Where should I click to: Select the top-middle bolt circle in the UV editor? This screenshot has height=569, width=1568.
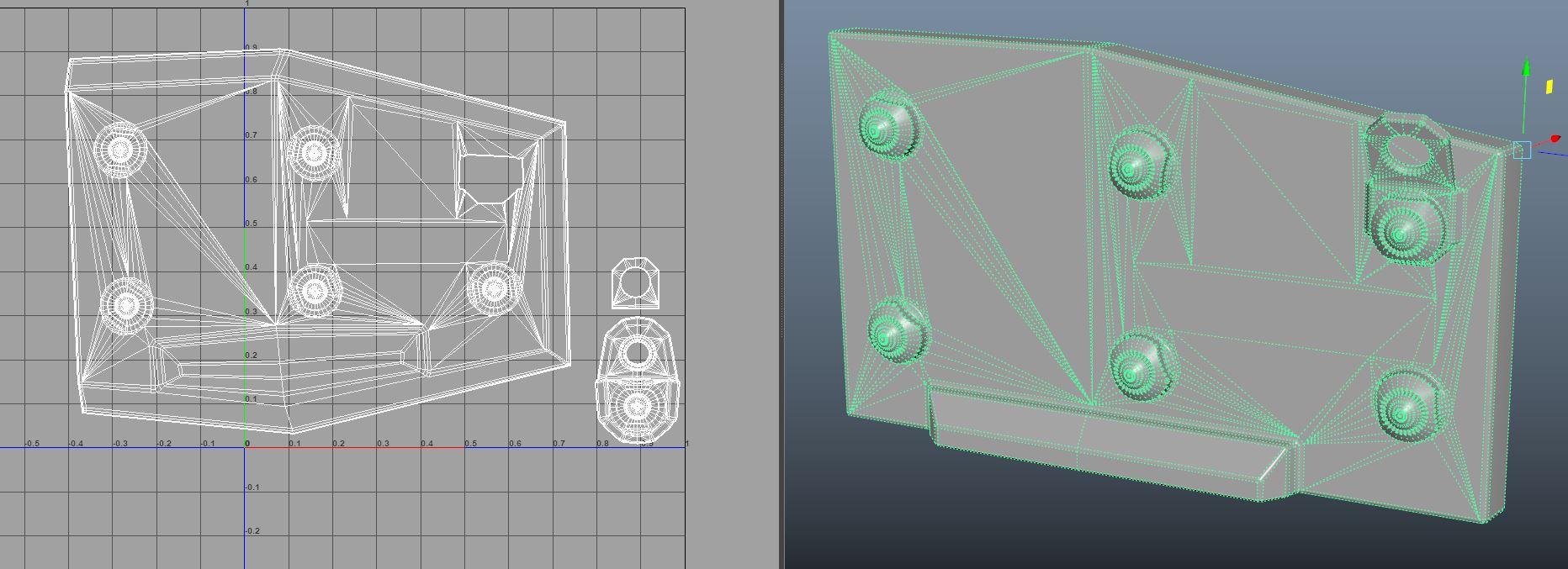[x=313, y=152]
